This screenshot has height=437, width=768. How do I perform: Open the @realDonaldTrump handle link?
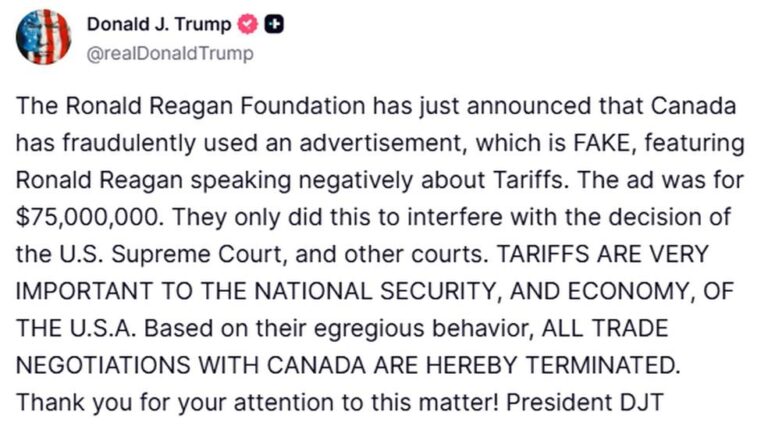tap(170, 52)
